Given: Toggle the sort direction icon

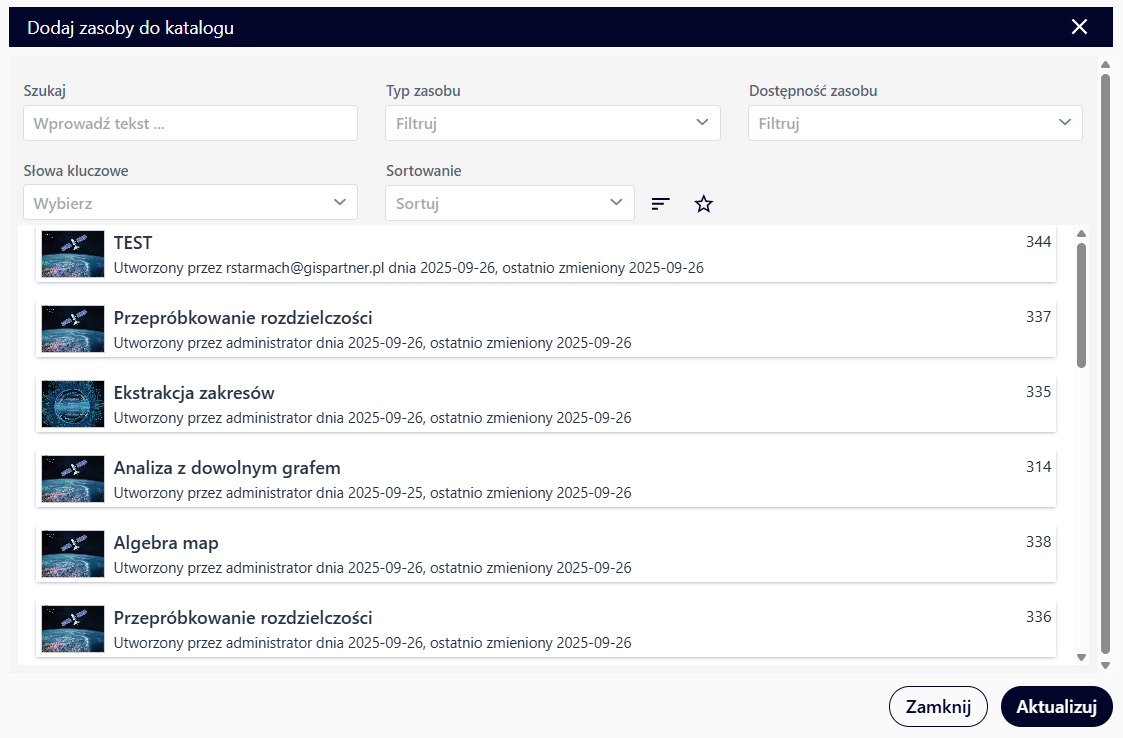Looking at the screenshot, I should 660,204.
